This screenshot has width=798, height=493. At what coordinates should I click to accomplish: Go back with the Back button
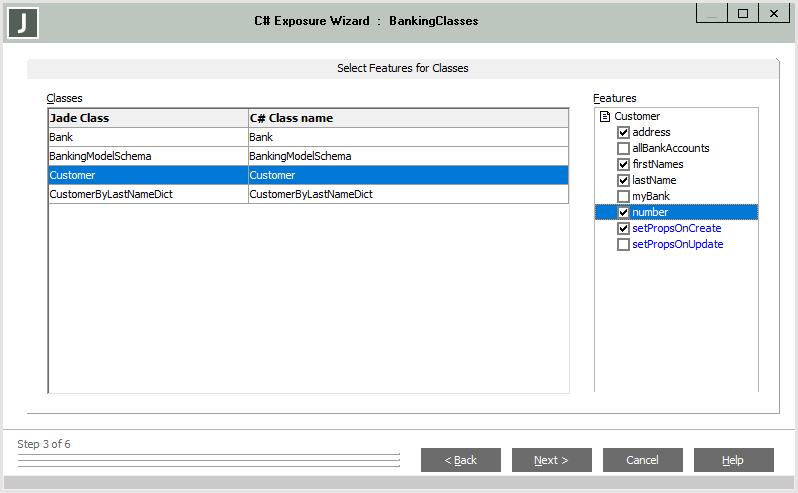click(463, 460)
